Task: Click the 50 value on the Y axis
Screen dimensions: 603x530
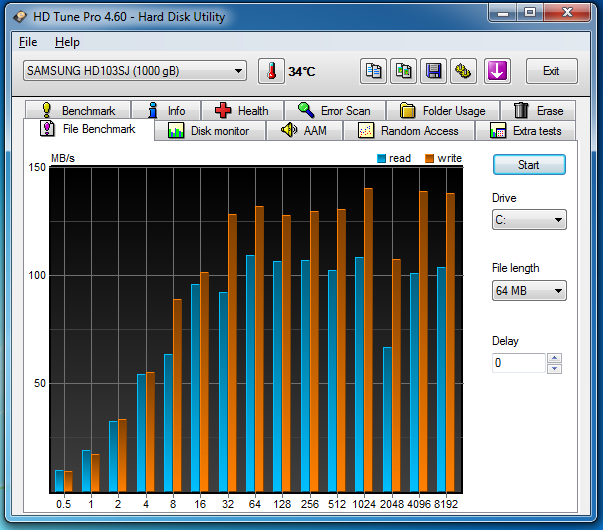Action: click(40, 383)
